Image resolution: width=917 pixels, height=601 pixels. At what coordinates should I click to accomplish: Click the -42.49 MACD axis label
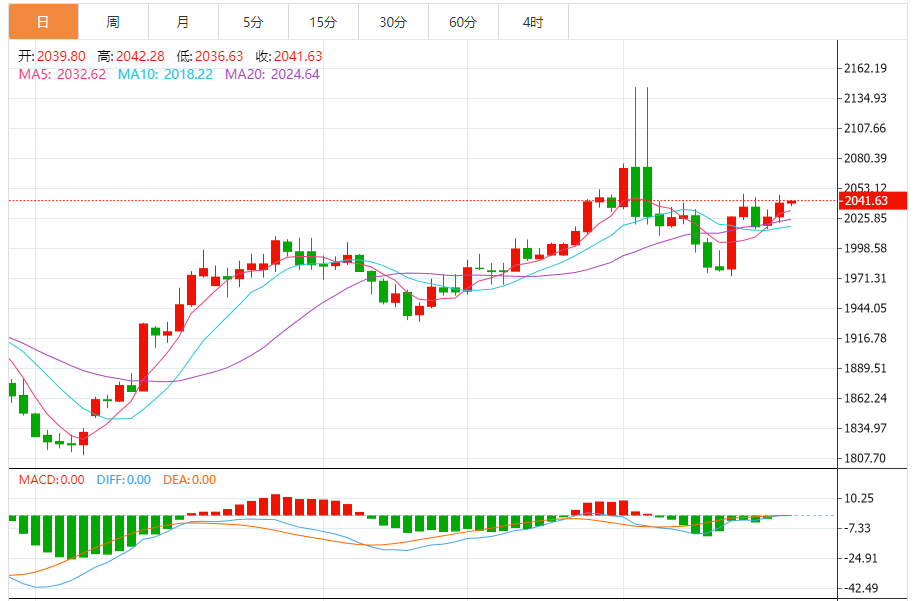point(861,588)
